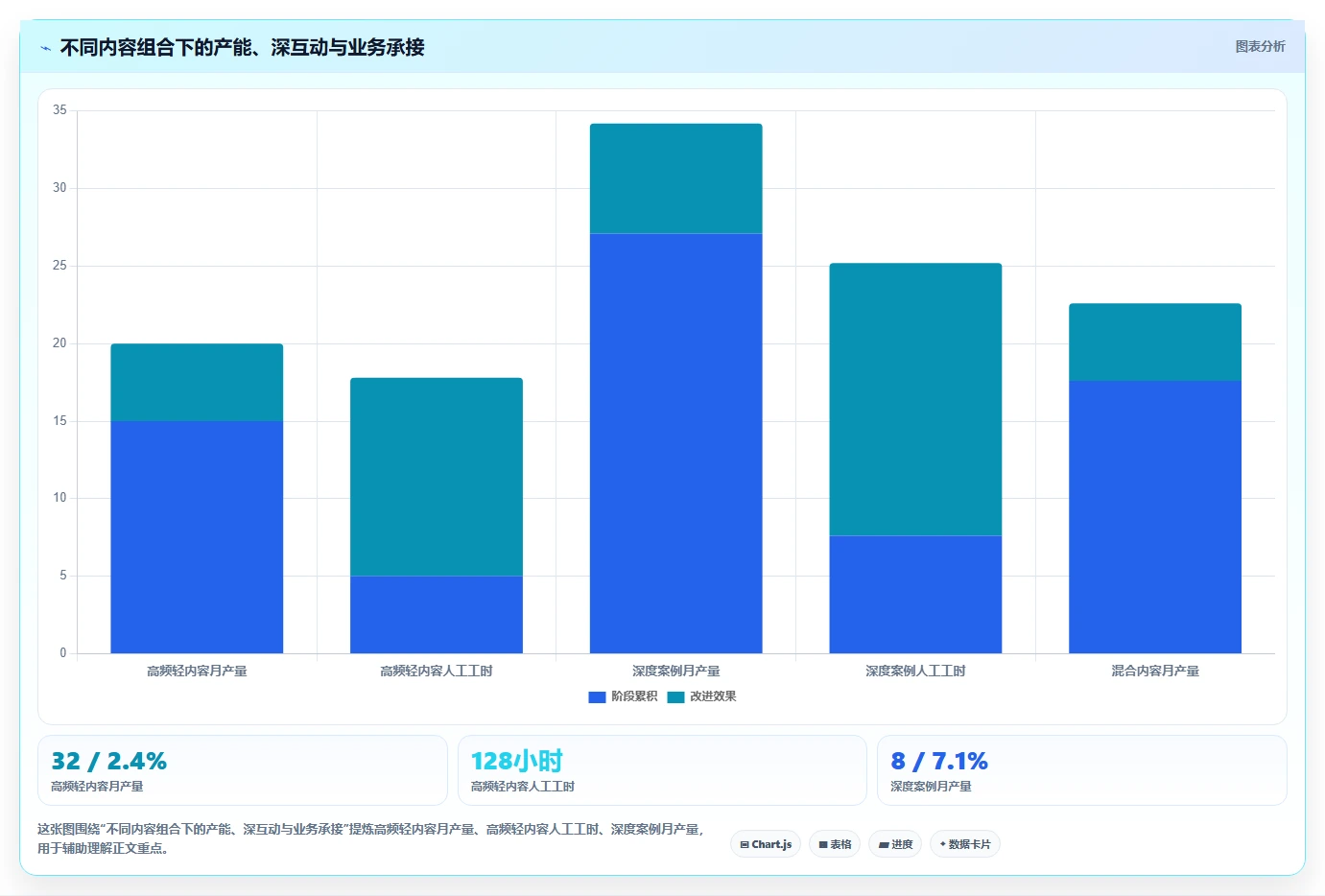Click the teal segment of the 高频轻内容月产量 bar
Image resolution: width=1325 pixels, height=896 pixels.
[197, 383]
